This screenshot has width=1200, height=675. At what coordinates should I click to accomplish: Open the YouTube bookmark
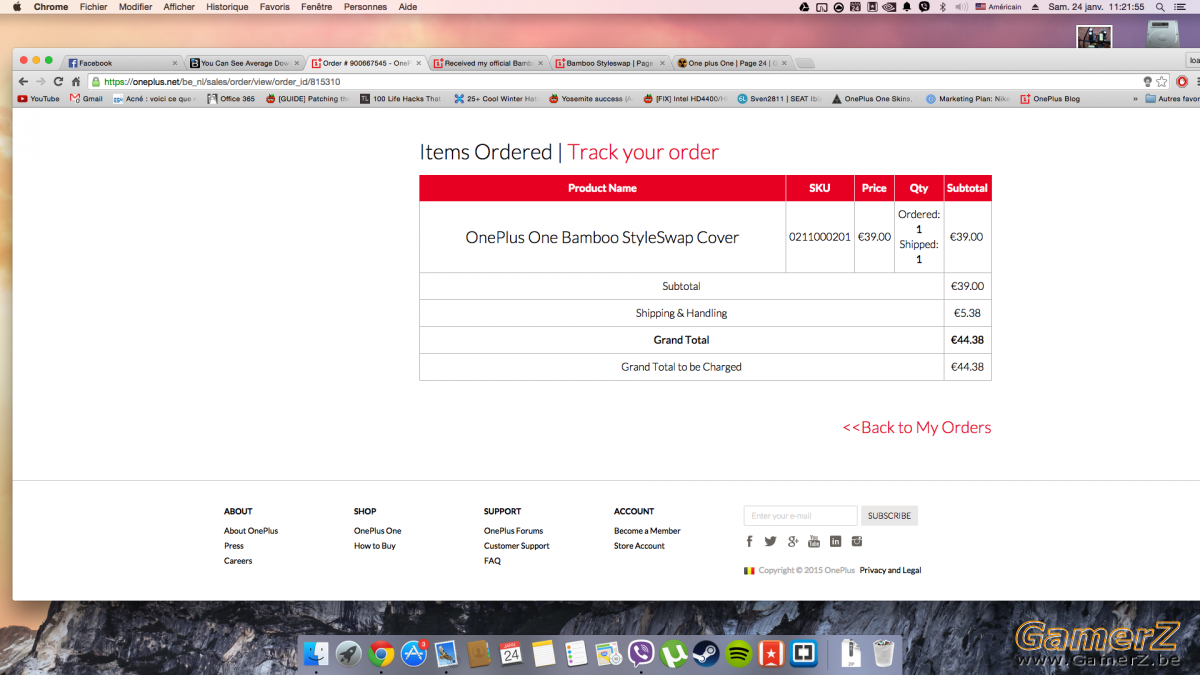click(39, 99)
